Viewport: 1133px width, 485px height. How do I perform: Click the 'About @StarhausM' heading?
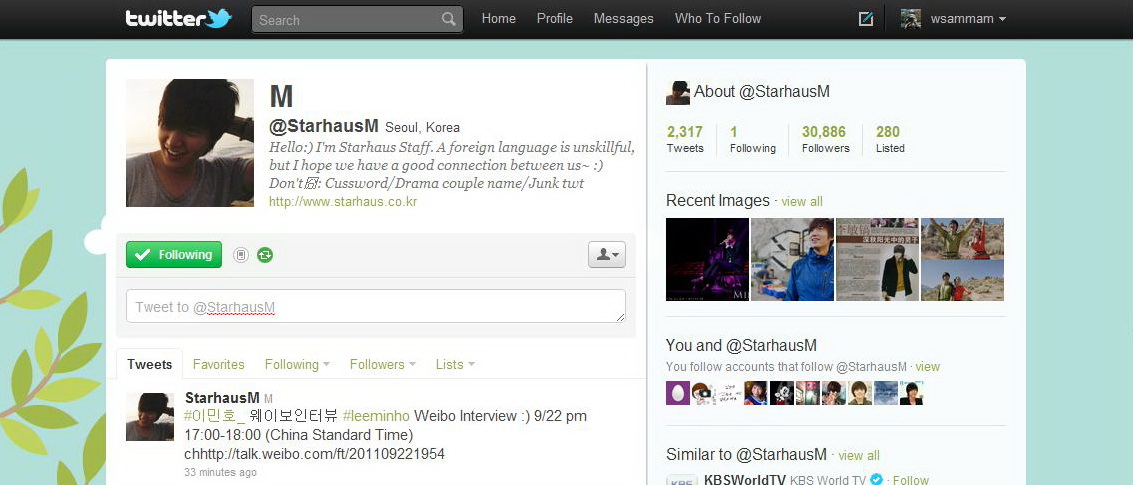(762, 92)
